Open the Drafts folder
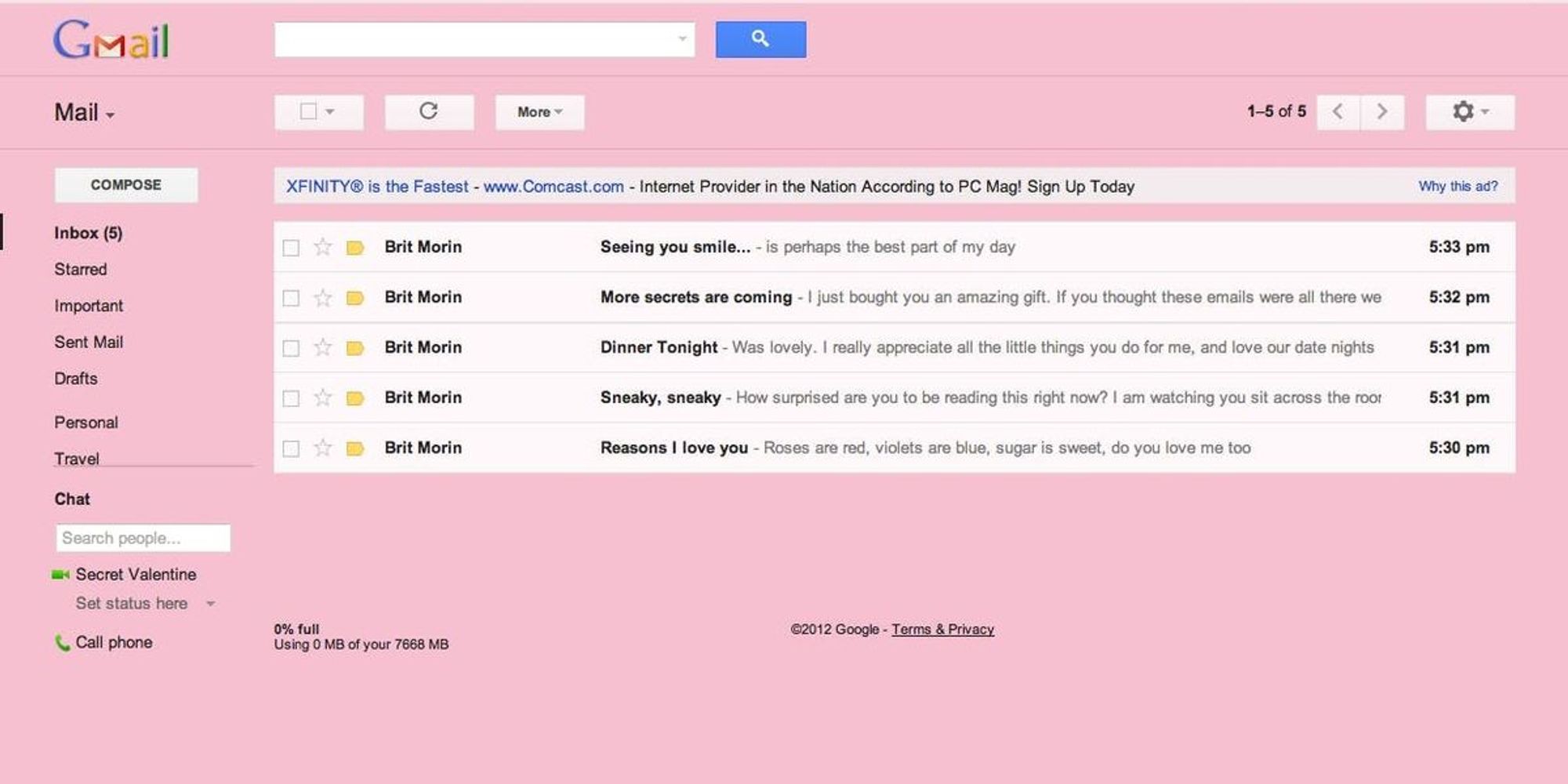1568x784 pixels. pyautogui.click(x=76, y=379)
